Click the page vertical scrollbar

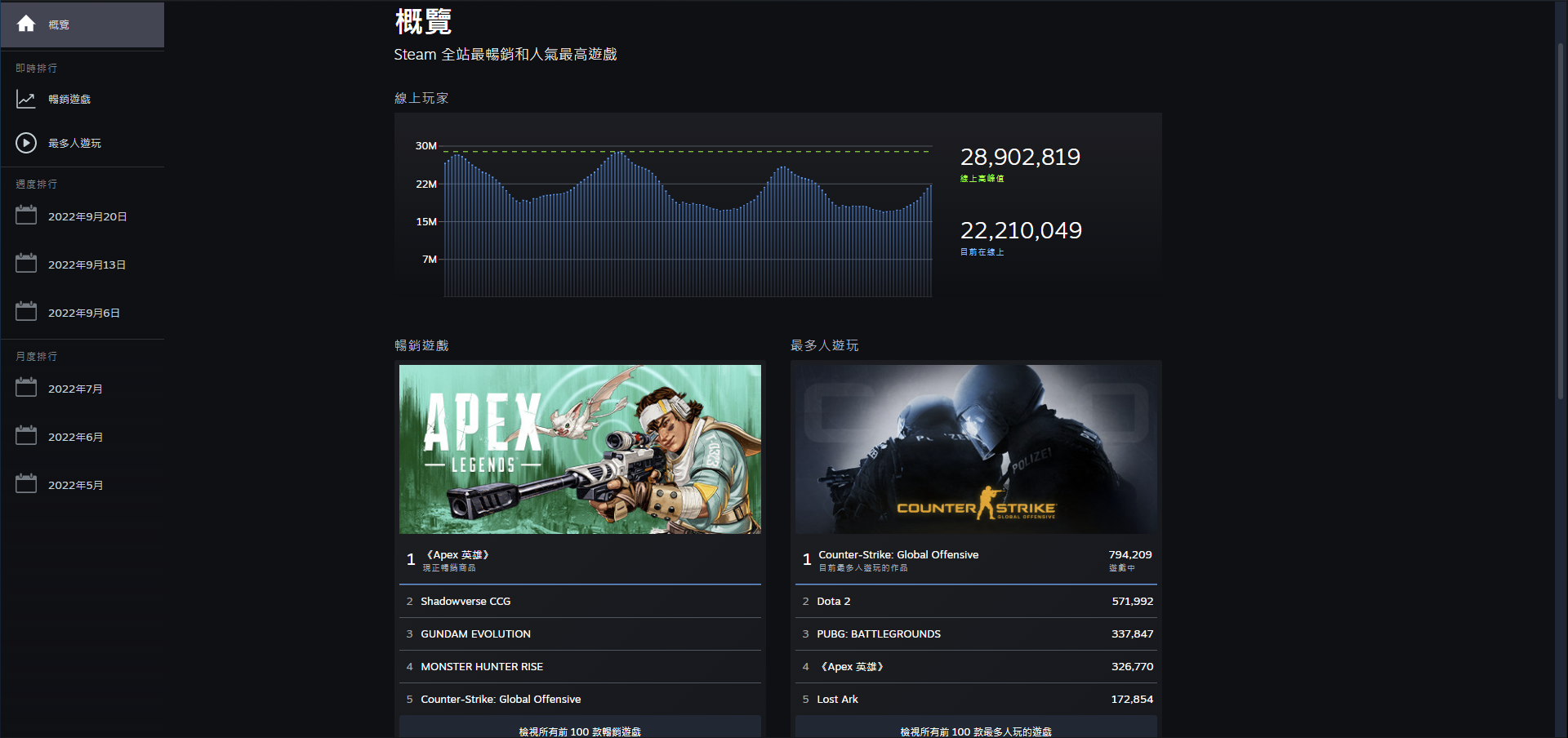[x=1561, y=220]
